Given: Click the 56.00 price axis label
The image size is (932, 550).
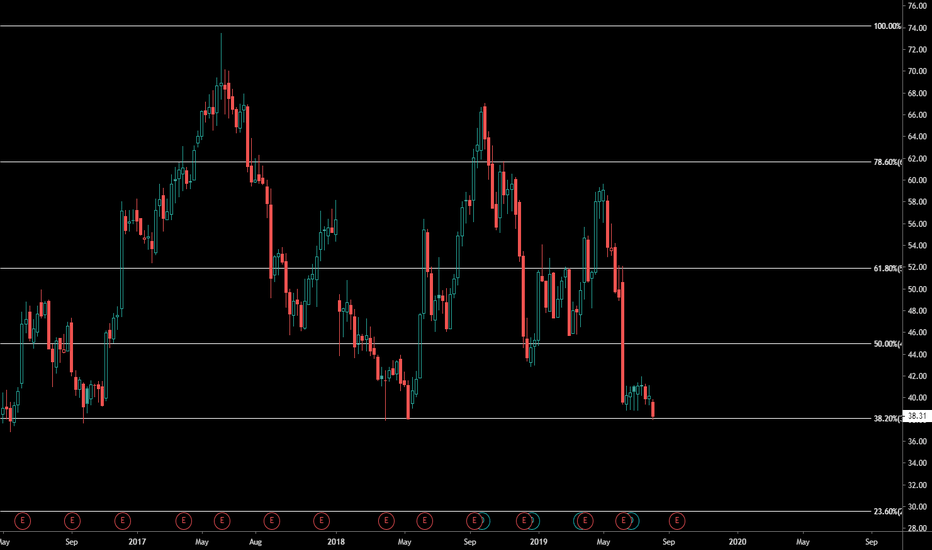Looking at the screenshot, I should point(917,224).
